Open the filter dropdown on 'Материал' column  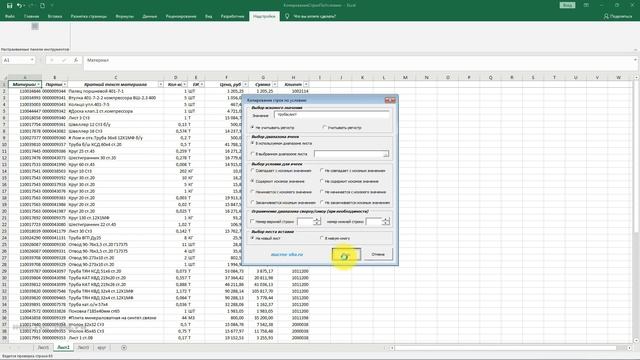[39, 84]
